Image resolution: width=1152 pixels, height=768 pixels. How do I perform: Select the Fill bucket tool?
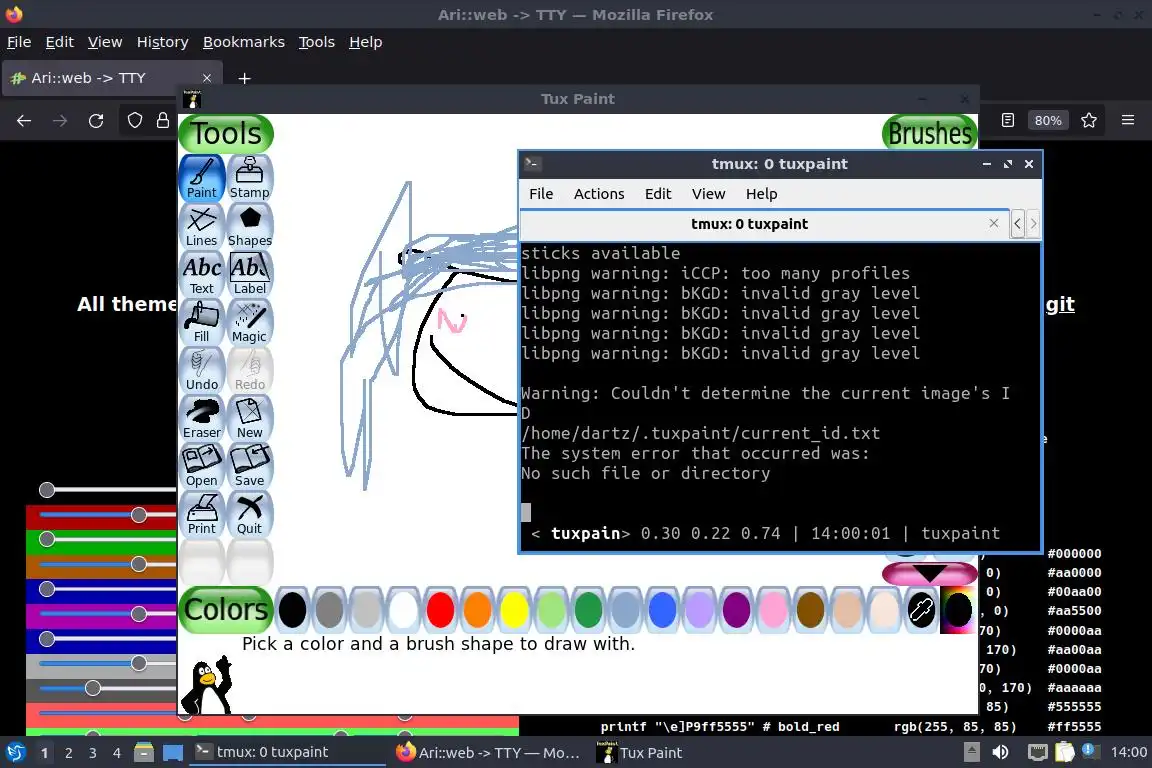201,321
